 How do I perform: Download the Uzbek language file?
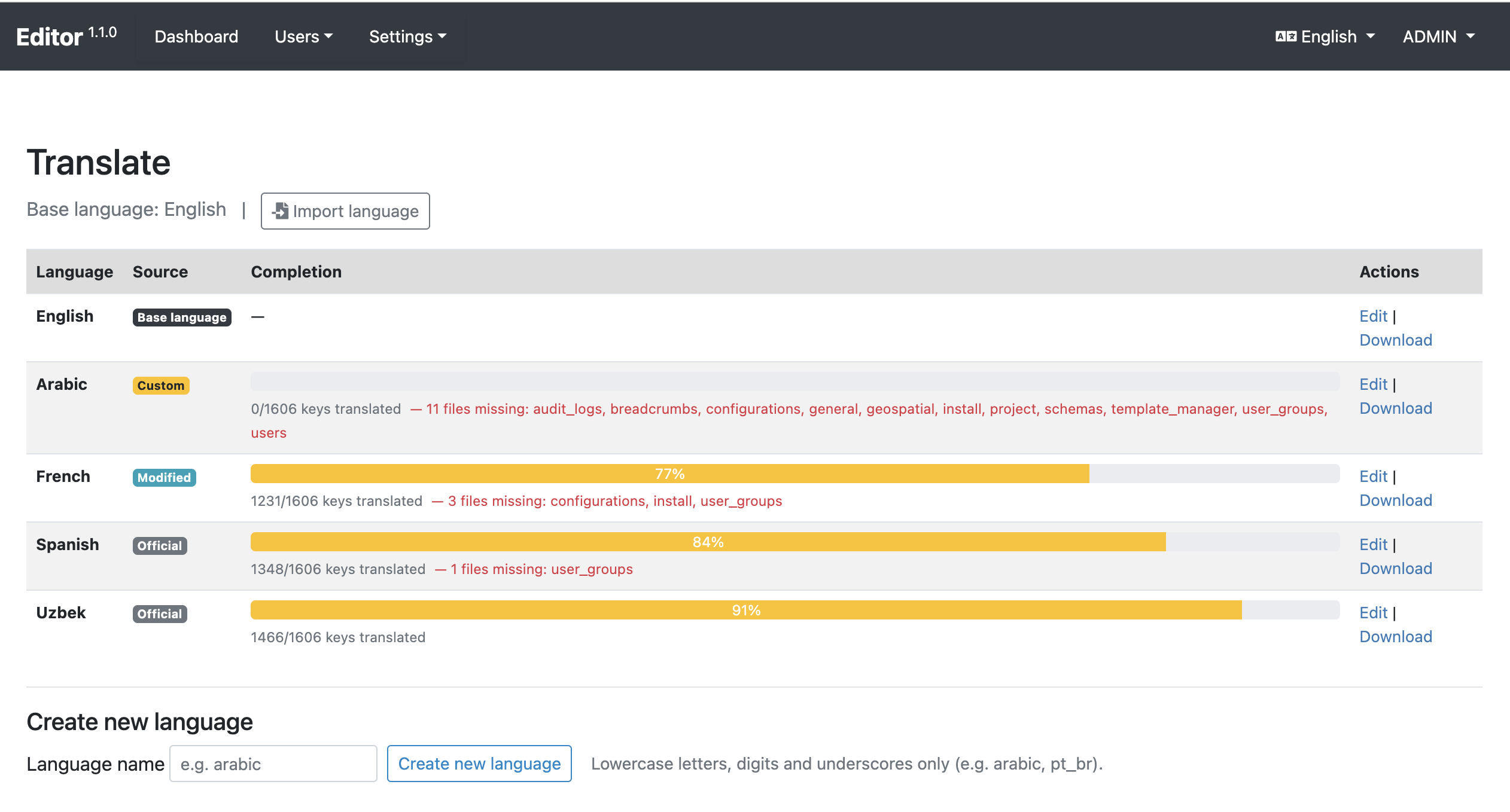(1395, 637)
